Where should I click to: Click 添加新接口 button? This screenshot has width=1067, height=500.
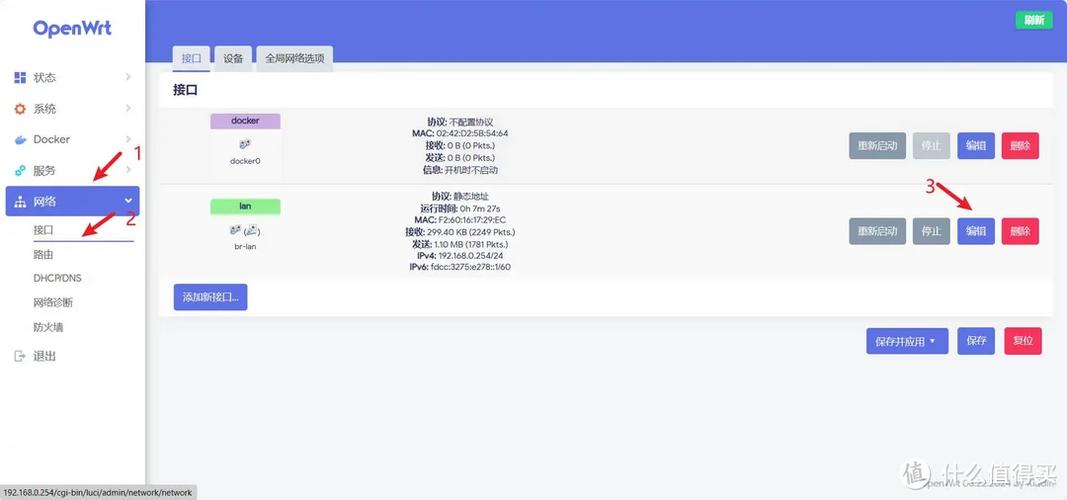pyautogui.click(x=210, y=297)
